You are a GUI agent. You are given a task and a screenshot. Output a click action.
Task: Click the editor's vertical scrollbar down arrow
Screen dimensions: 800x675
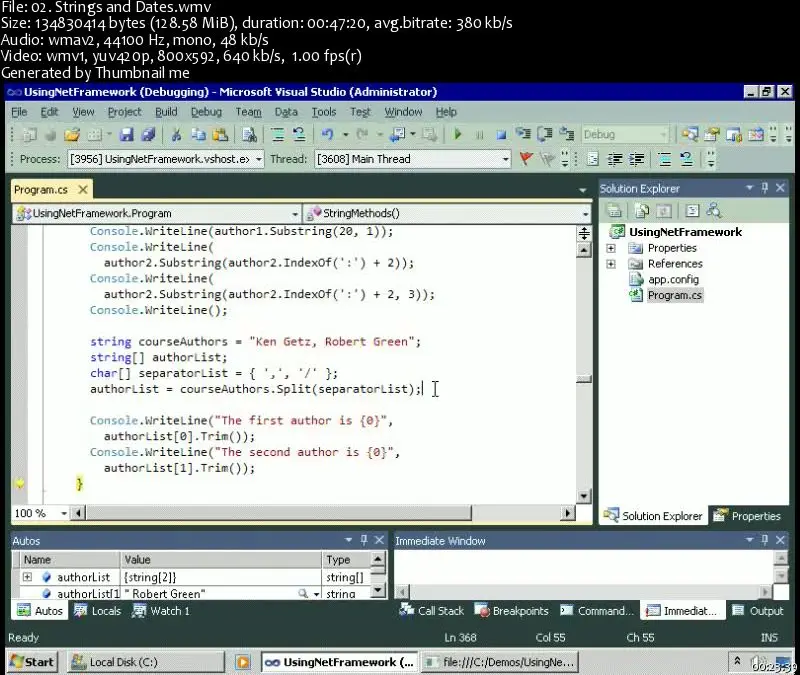point(584,496)
